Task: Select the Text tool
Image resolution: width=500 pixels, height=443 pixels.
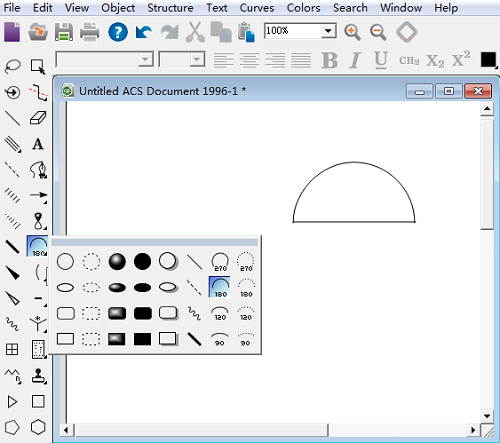Action: [x=38, y=144]
